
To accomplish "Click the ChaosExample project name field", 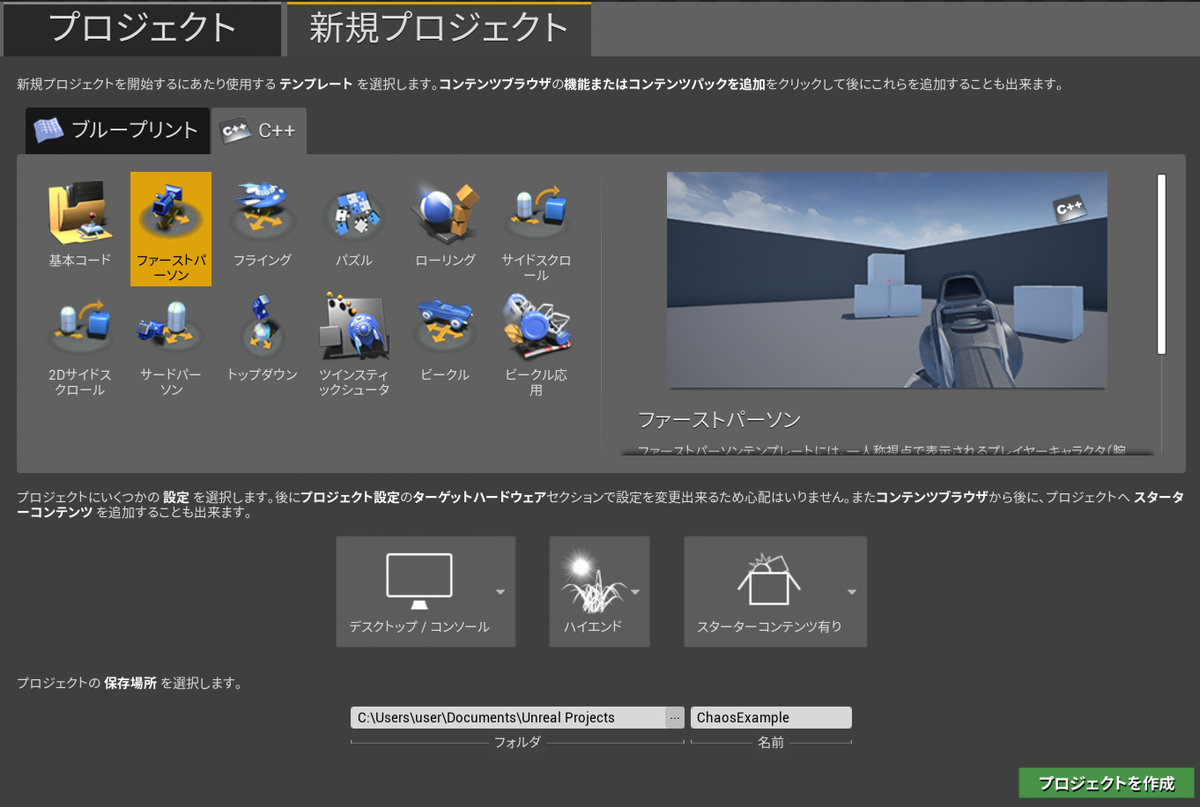I will click(x=771, y=717).
